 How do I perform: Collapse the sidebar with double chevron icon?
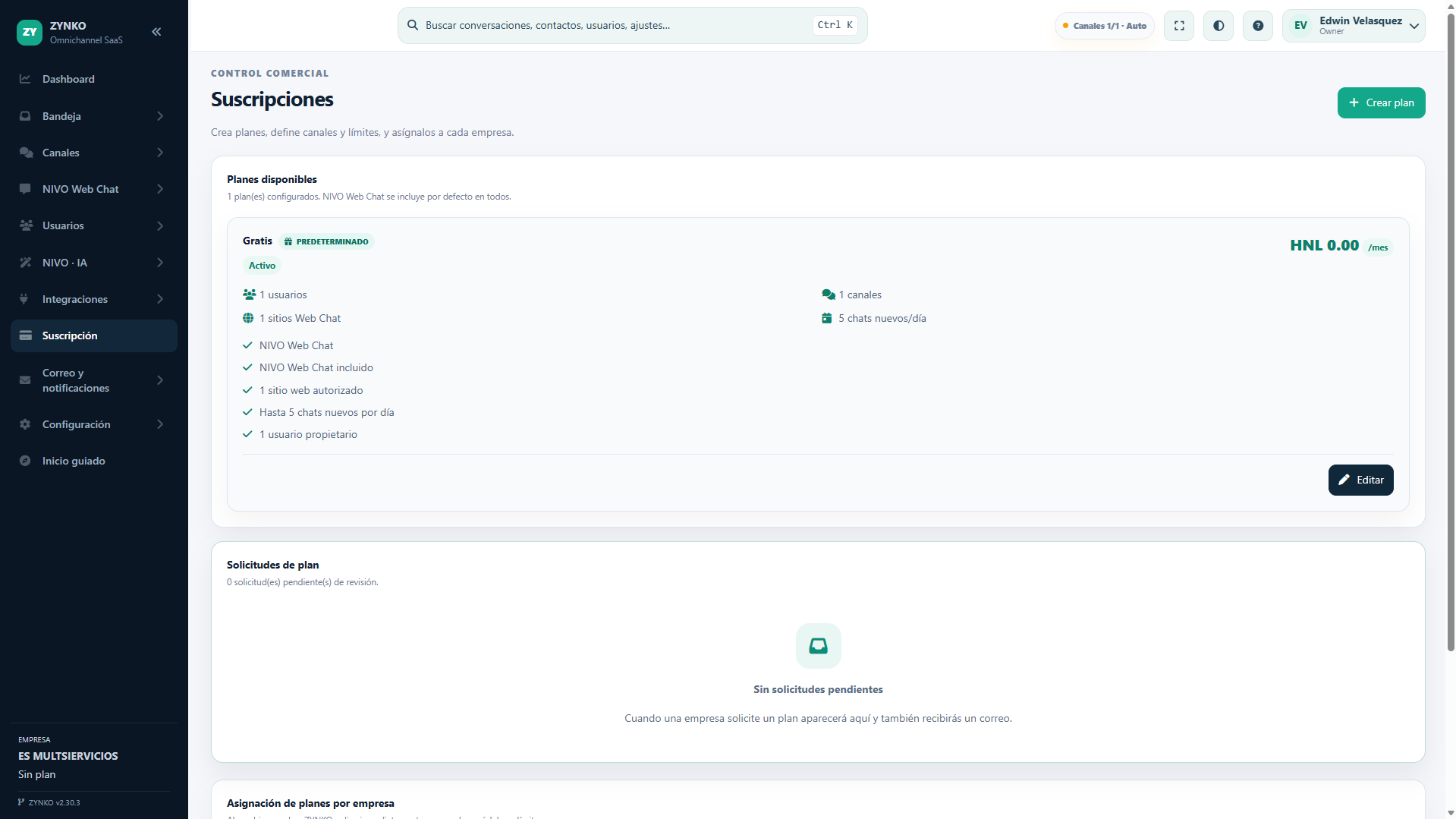coord(156,32)
